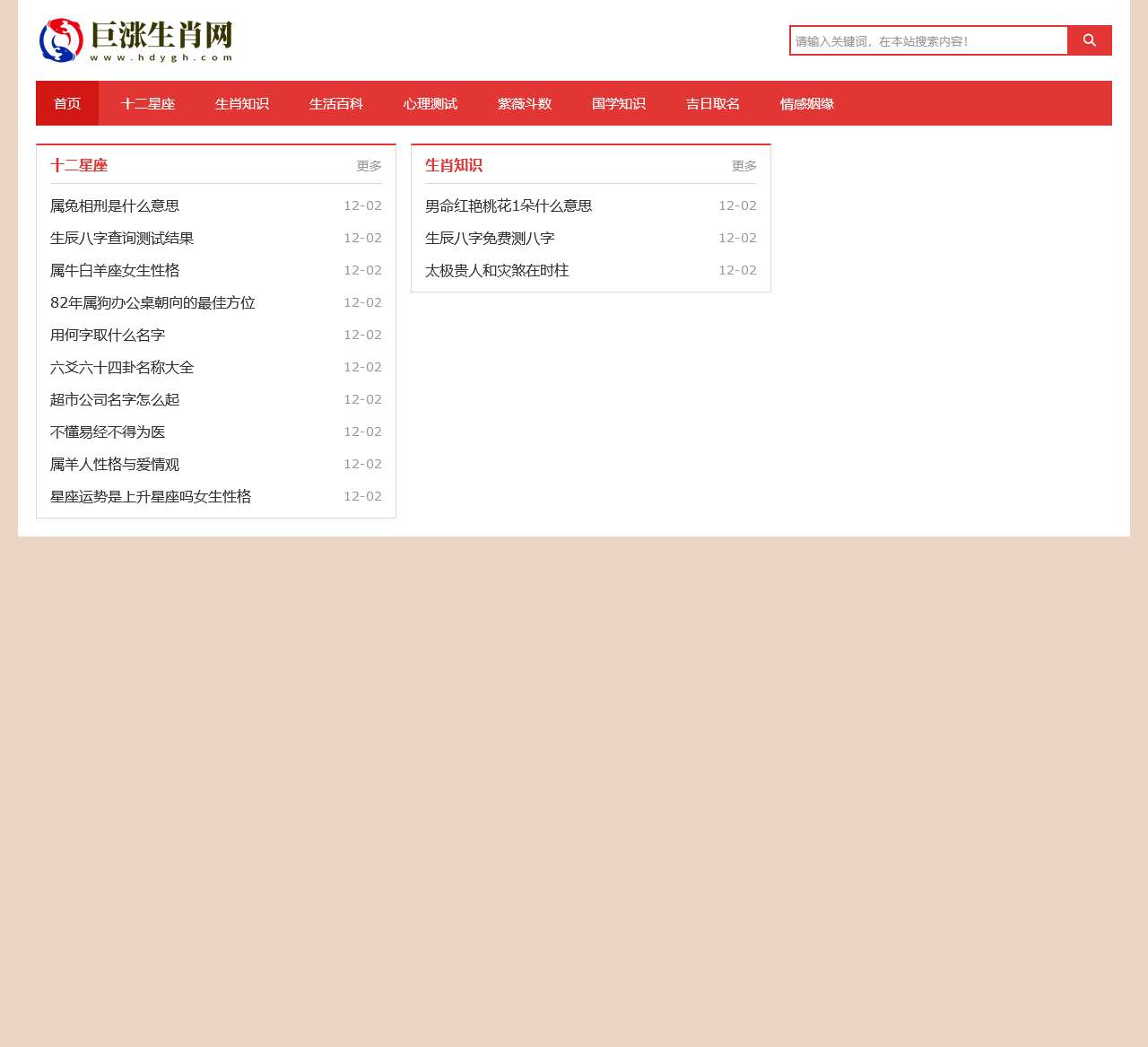Viewport: 1148px width, 1047px height.
Task: Open article 82年属狗办公桌朝向的最佳方位
Action: (x=152, y=302)
